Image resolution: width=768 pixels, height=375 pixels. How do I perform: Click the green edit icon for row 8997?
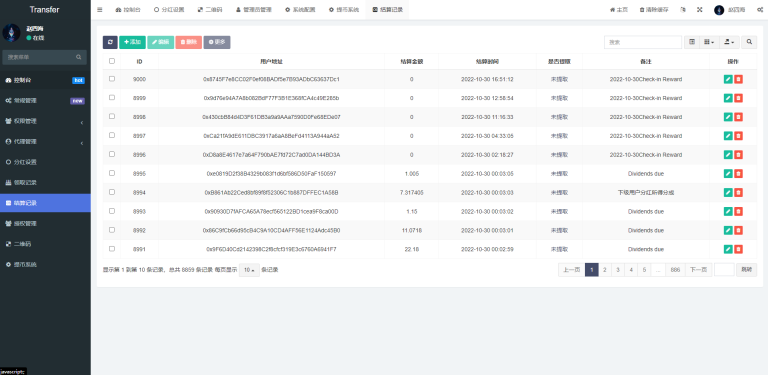[x=728, y=136]
